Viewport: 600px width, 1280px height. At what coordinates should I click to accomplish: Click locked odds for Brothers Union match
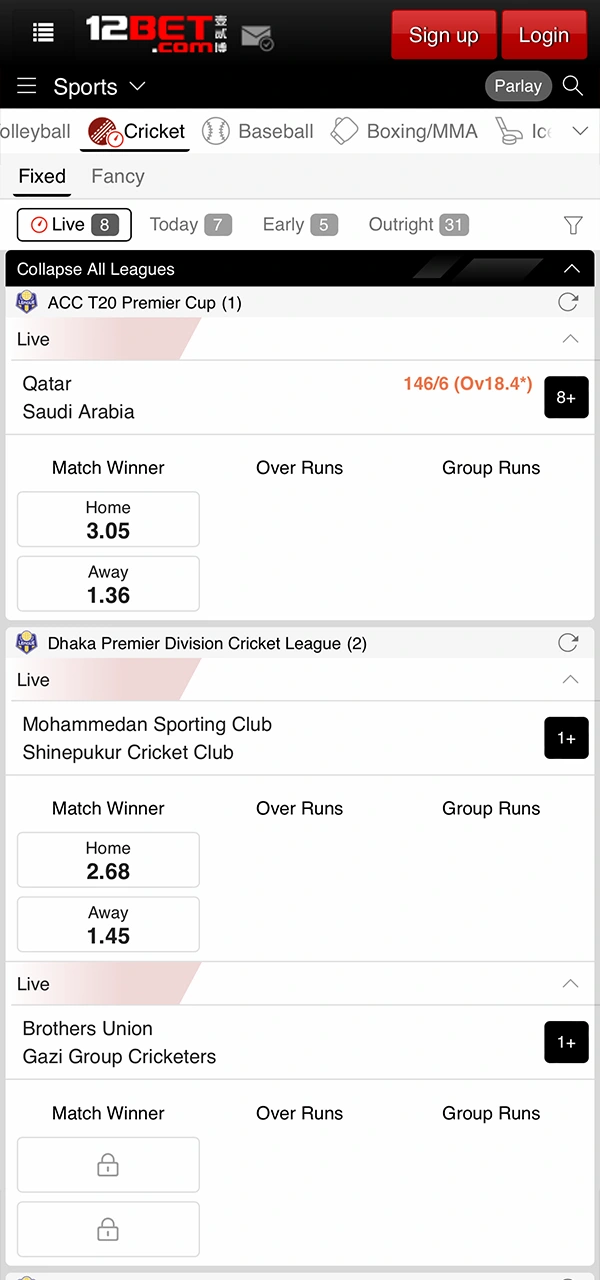click(108, 1164)
